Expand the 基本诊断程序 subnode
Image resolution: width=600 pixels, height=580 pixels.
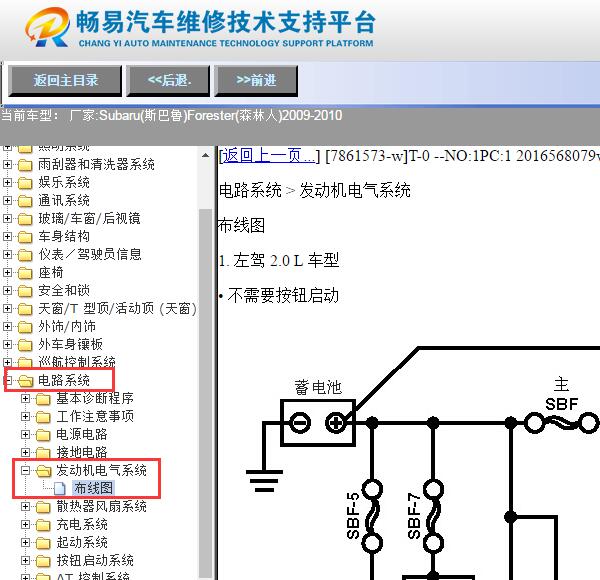click(x=25, y=399)
